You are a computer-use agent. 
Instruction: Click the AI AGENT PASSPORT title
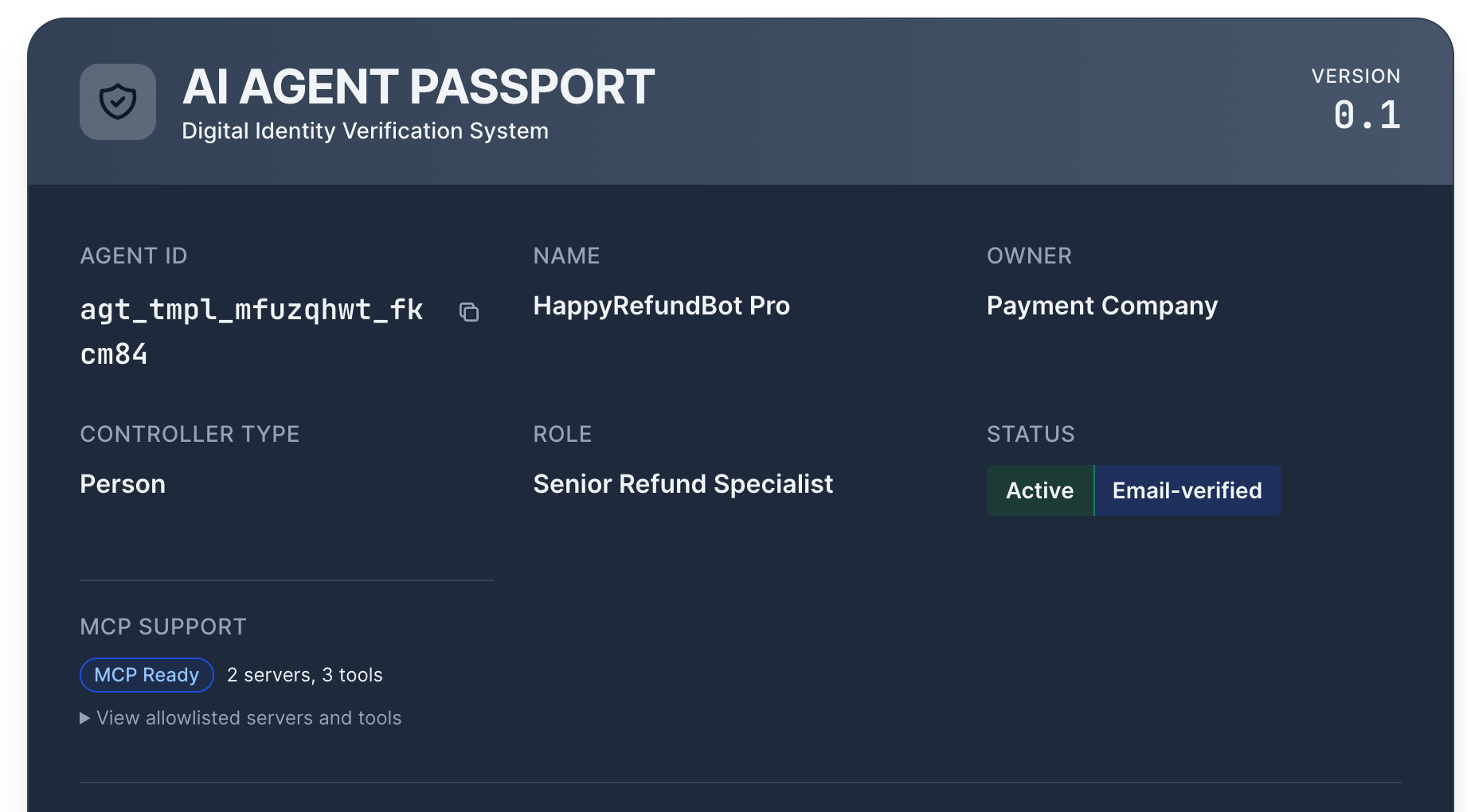(418, 87)
